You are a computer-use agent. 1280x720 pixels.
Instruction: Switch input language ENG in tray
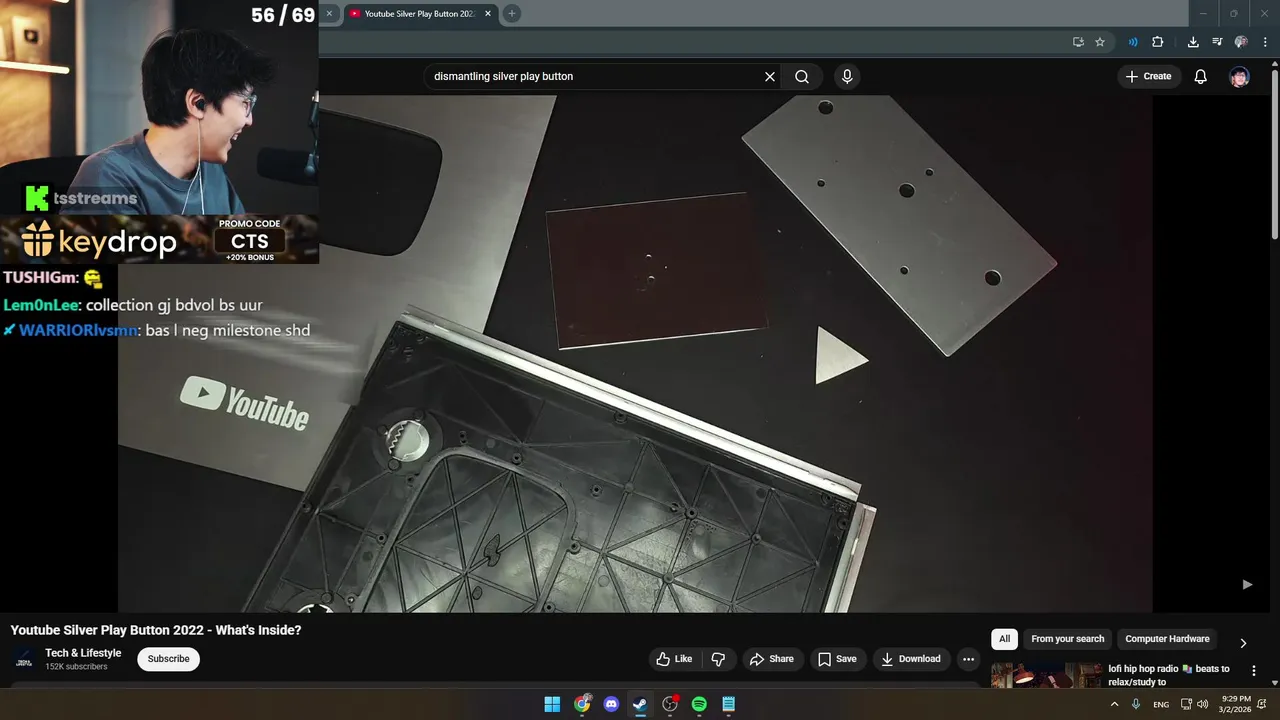click(x=1161, y=704)
